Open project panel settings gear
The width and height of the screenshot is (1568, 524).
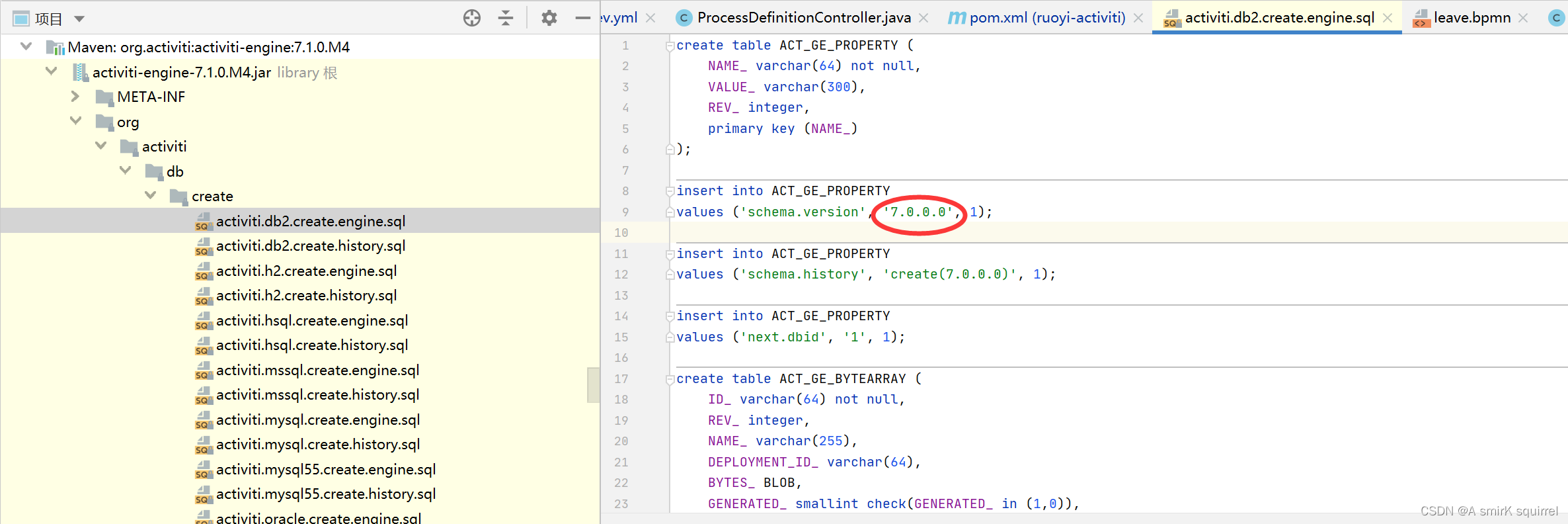(x=549, y=18)
